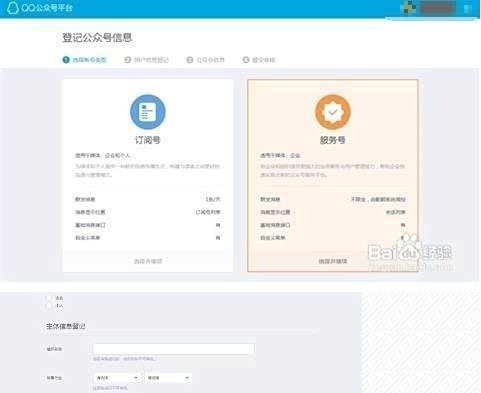Click the 登记公众号信息 page heading
This screenshot has width=481, height=393.
97,37
